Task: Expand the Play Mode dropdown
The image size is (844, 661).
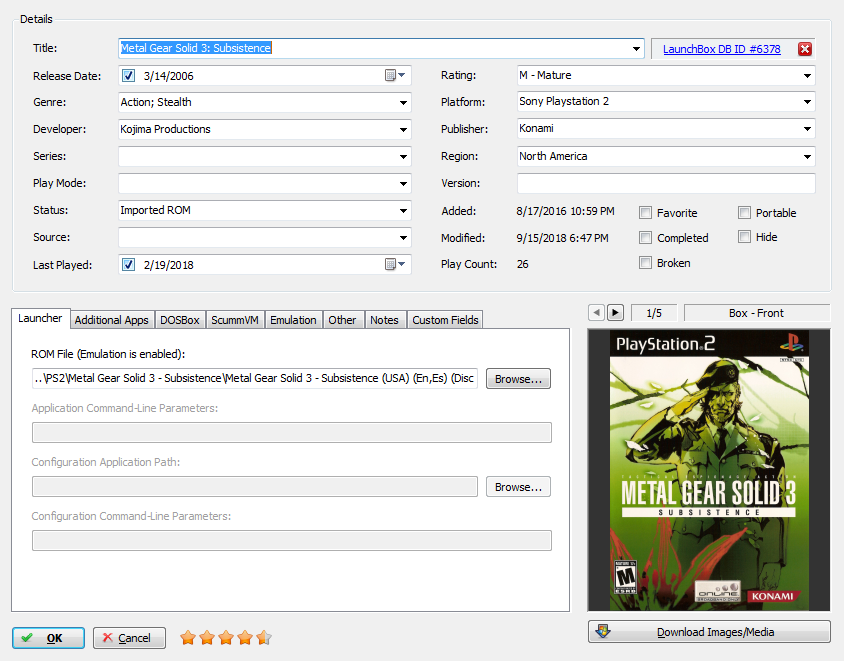Action: coord(403,184)
